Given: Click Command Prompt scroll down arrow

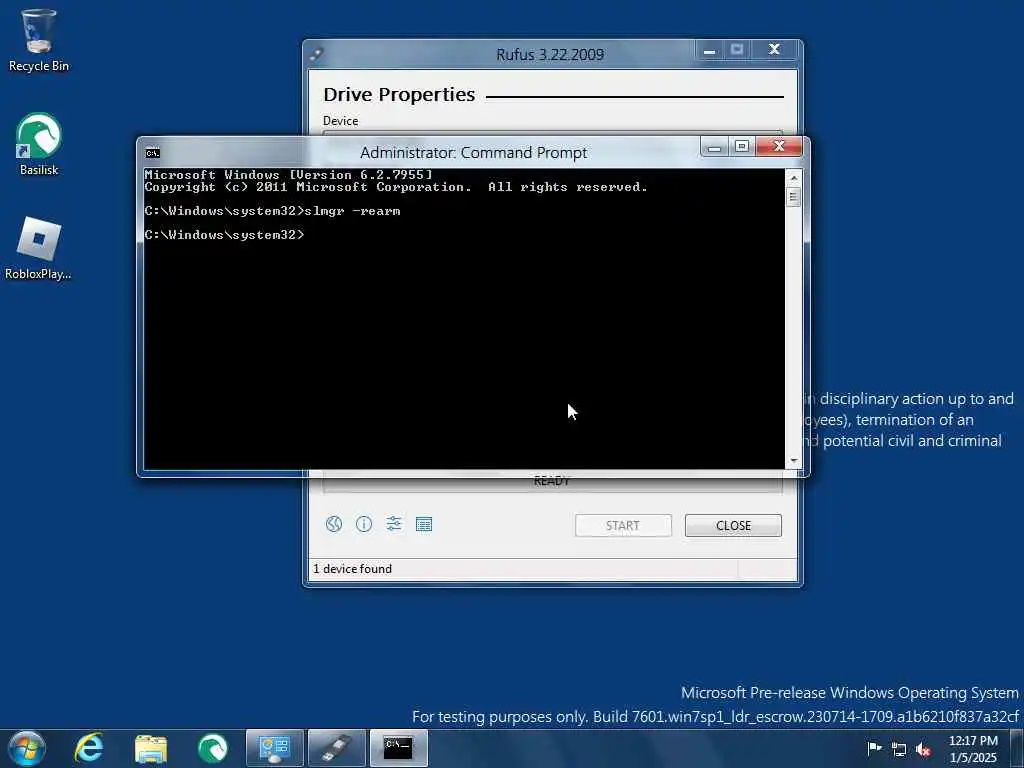Looking at the screenshot, I should coord(793,461).
